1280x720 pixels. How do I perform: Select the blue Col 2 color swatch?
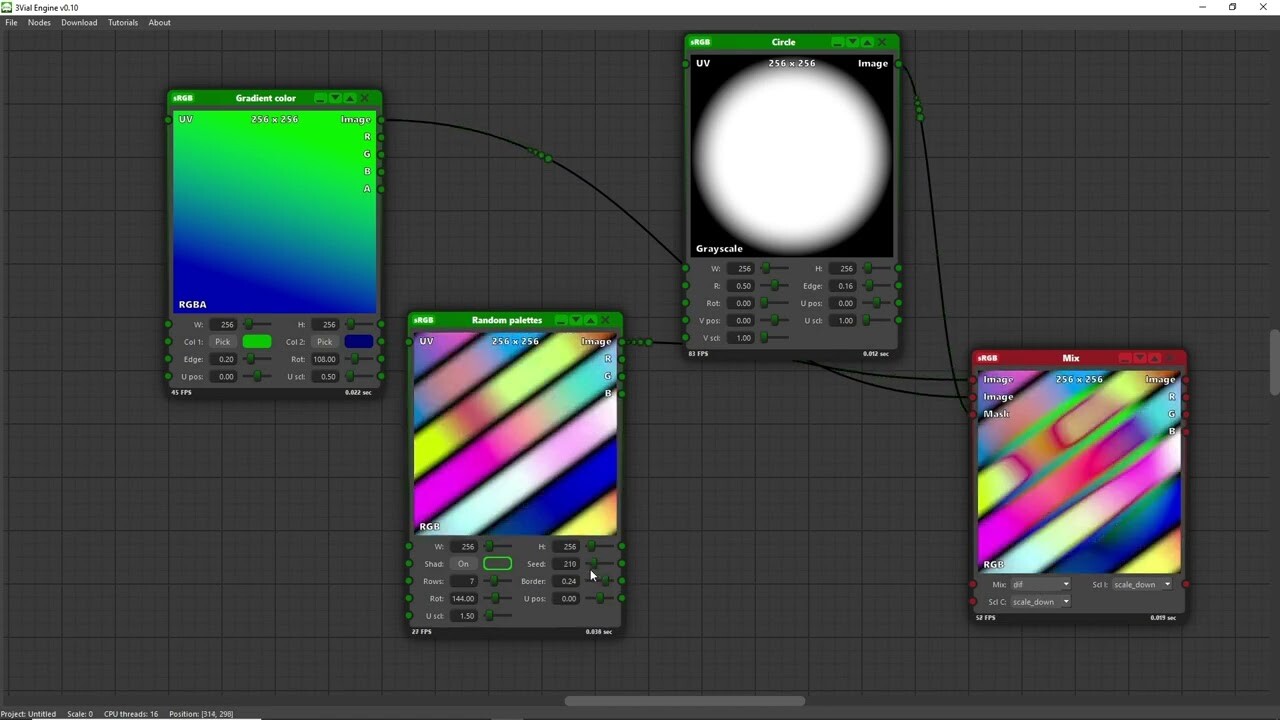(359, 341)
